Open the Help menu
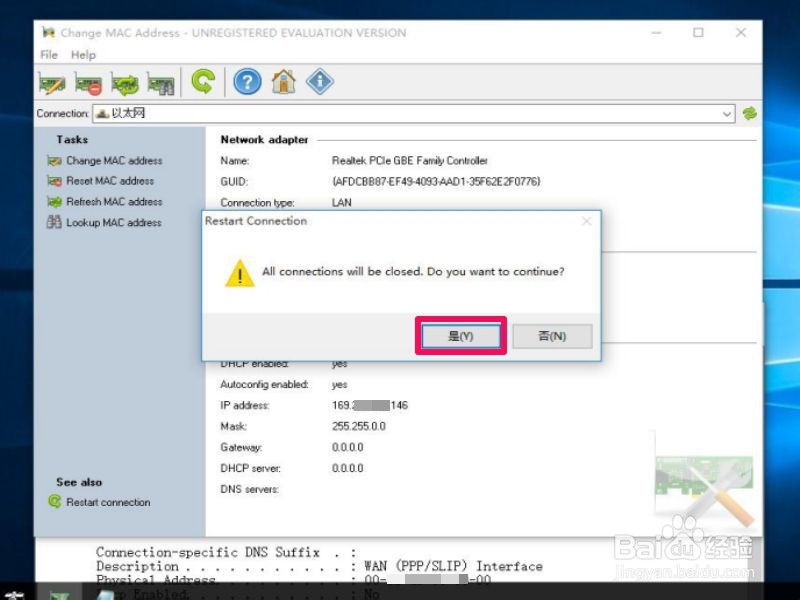Screen dimensions: 800x600 pyautogui.click(x=83, y=55)
